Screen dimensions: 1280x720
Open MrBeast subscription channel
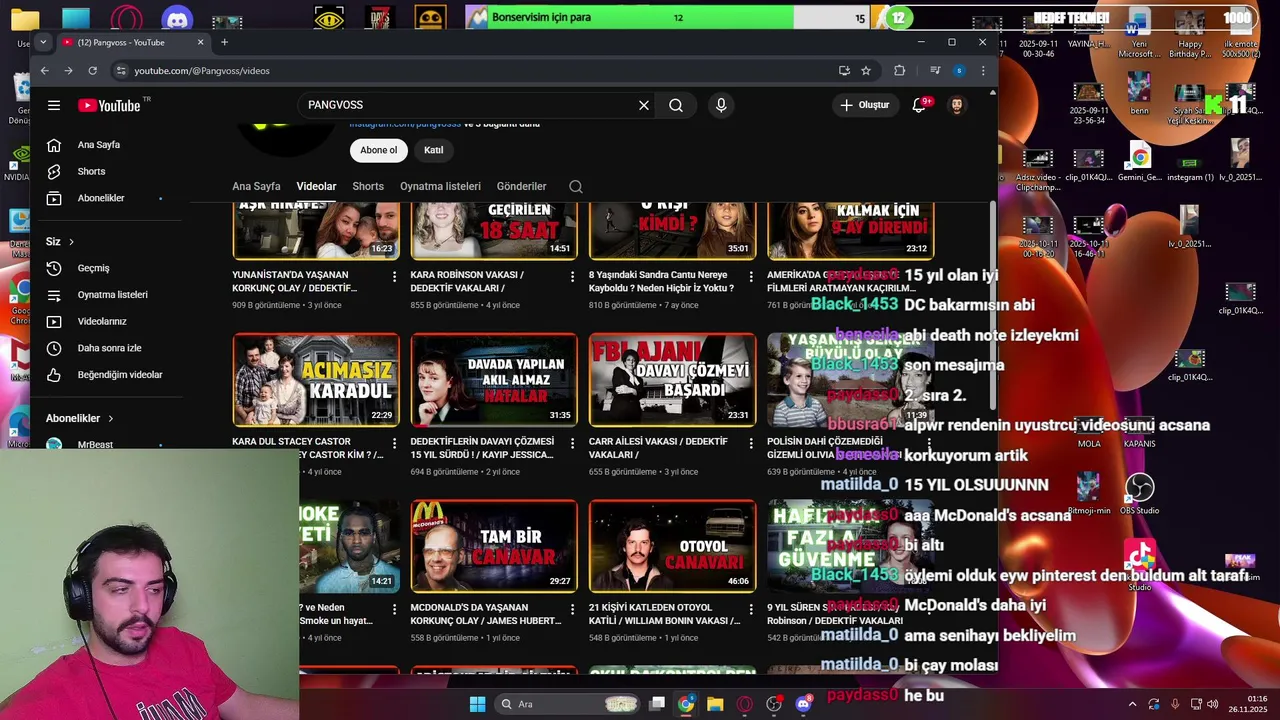pos(95,444)
